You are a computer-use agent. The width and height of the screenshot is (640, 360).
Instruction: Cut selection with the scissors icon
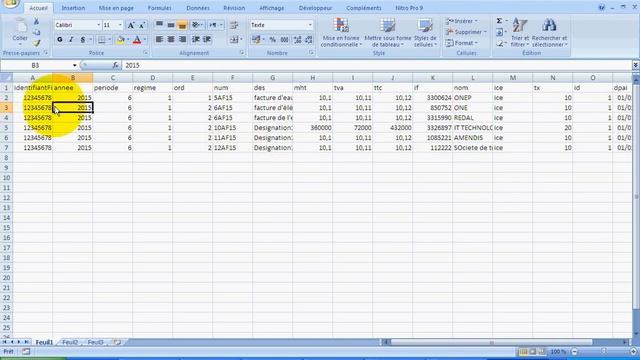[37, 21]
